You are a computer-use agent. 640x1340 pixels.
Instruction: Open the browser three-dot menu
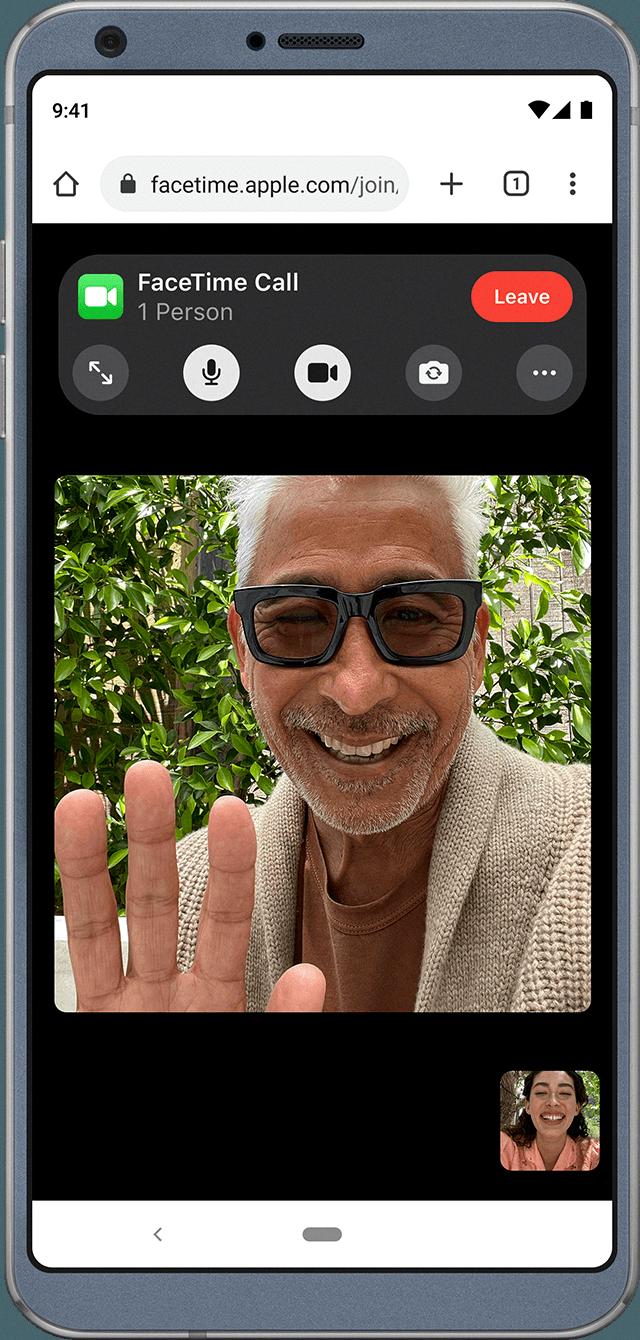(572, 184)
